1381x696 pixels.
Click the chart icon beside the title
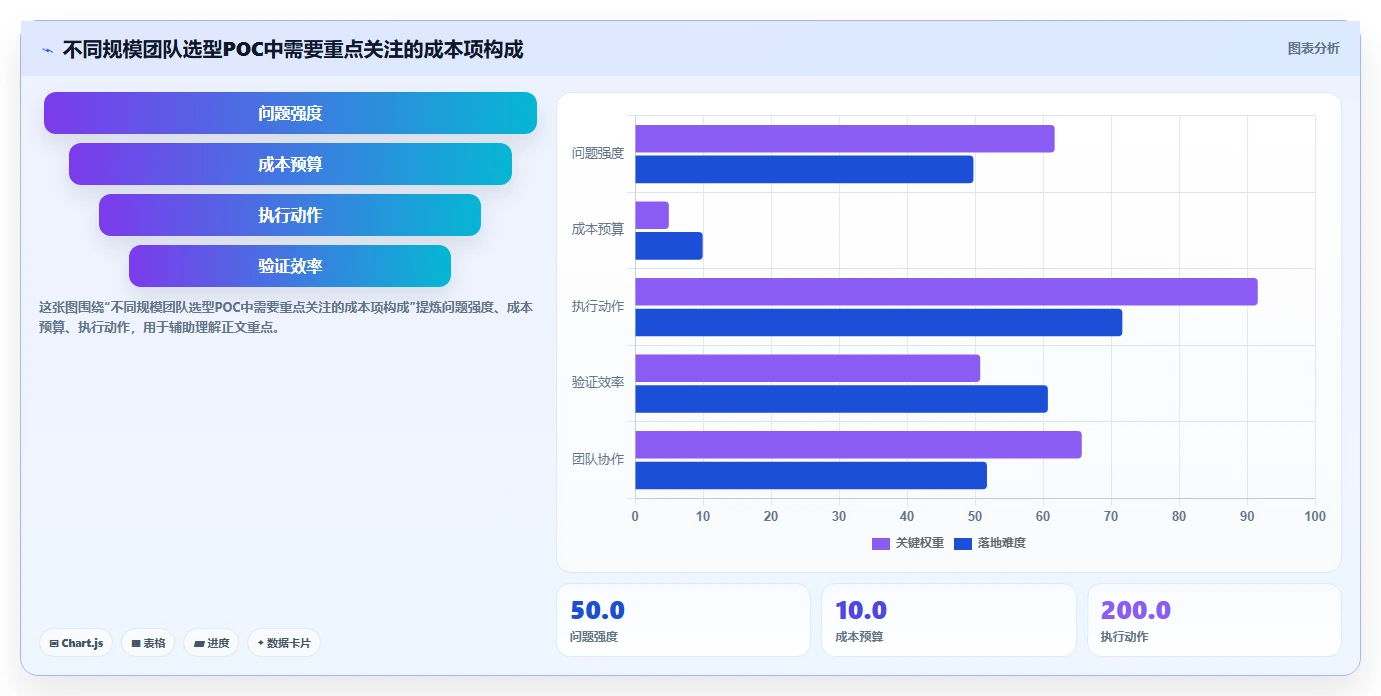coord(48,50)
